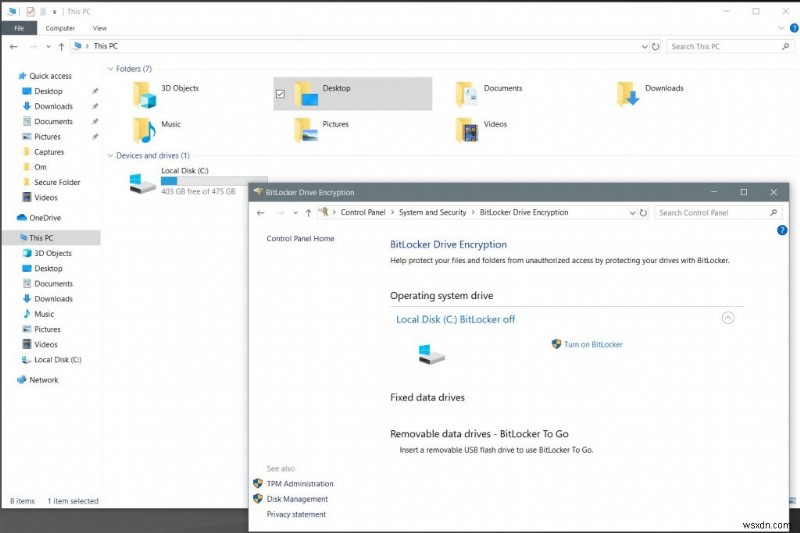Open Control Panel Home link
The height and width of the screenshot is (533, 800).
(301, 238)
